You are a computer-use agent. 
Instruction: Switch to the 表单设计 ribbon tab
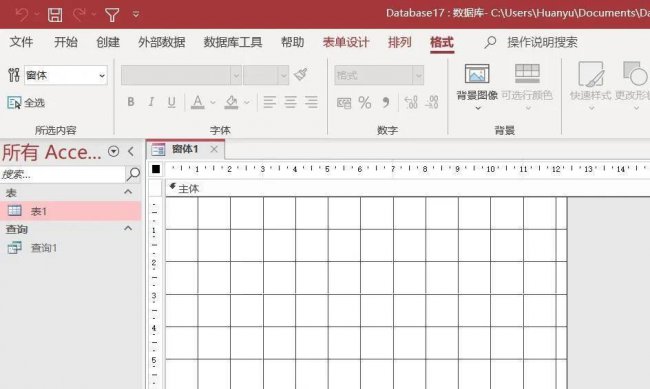pyautogui.click(x=346, y=42)
